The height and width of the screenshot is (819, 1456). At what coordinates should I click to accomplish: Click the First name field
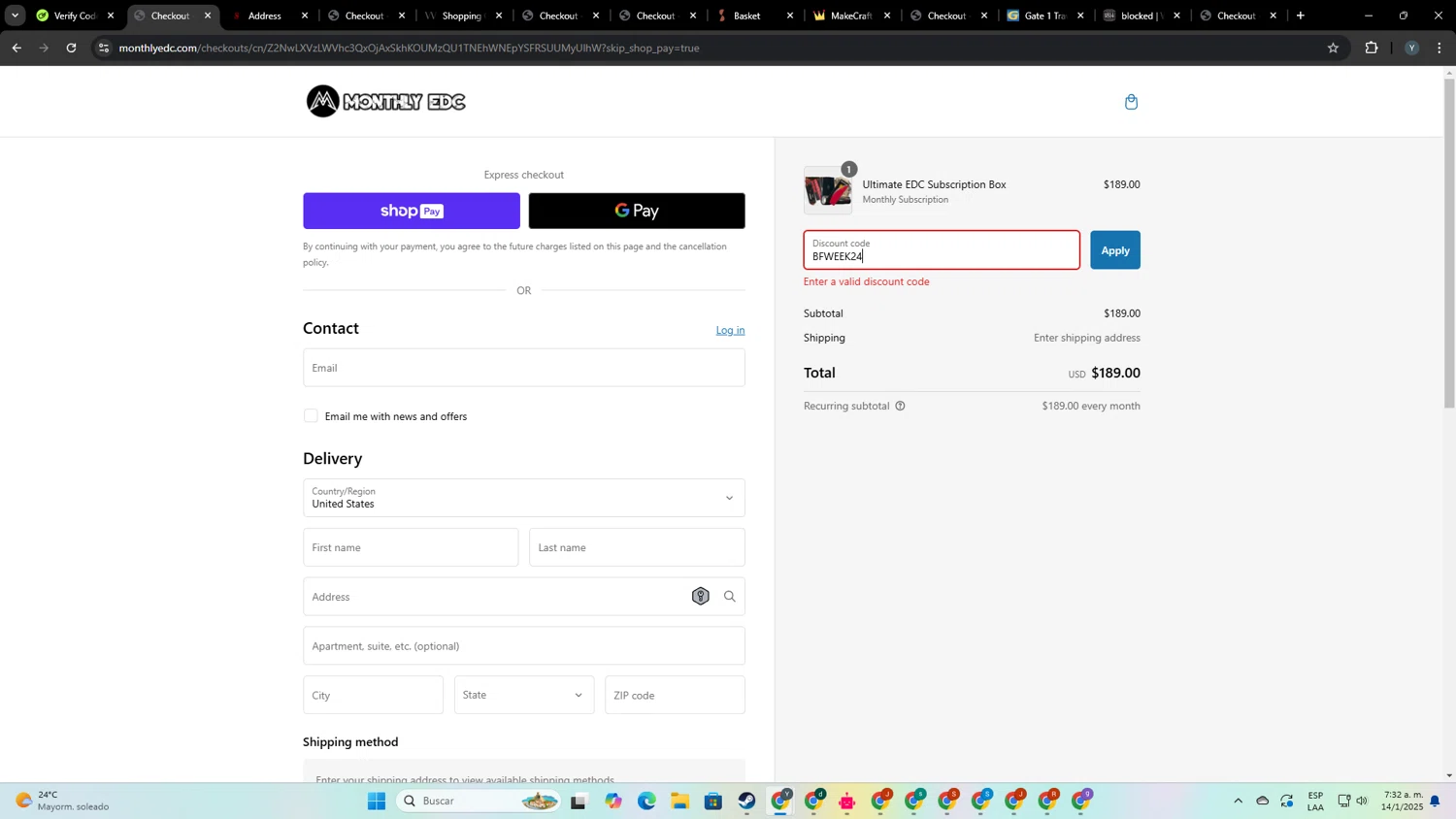[411, 547]
